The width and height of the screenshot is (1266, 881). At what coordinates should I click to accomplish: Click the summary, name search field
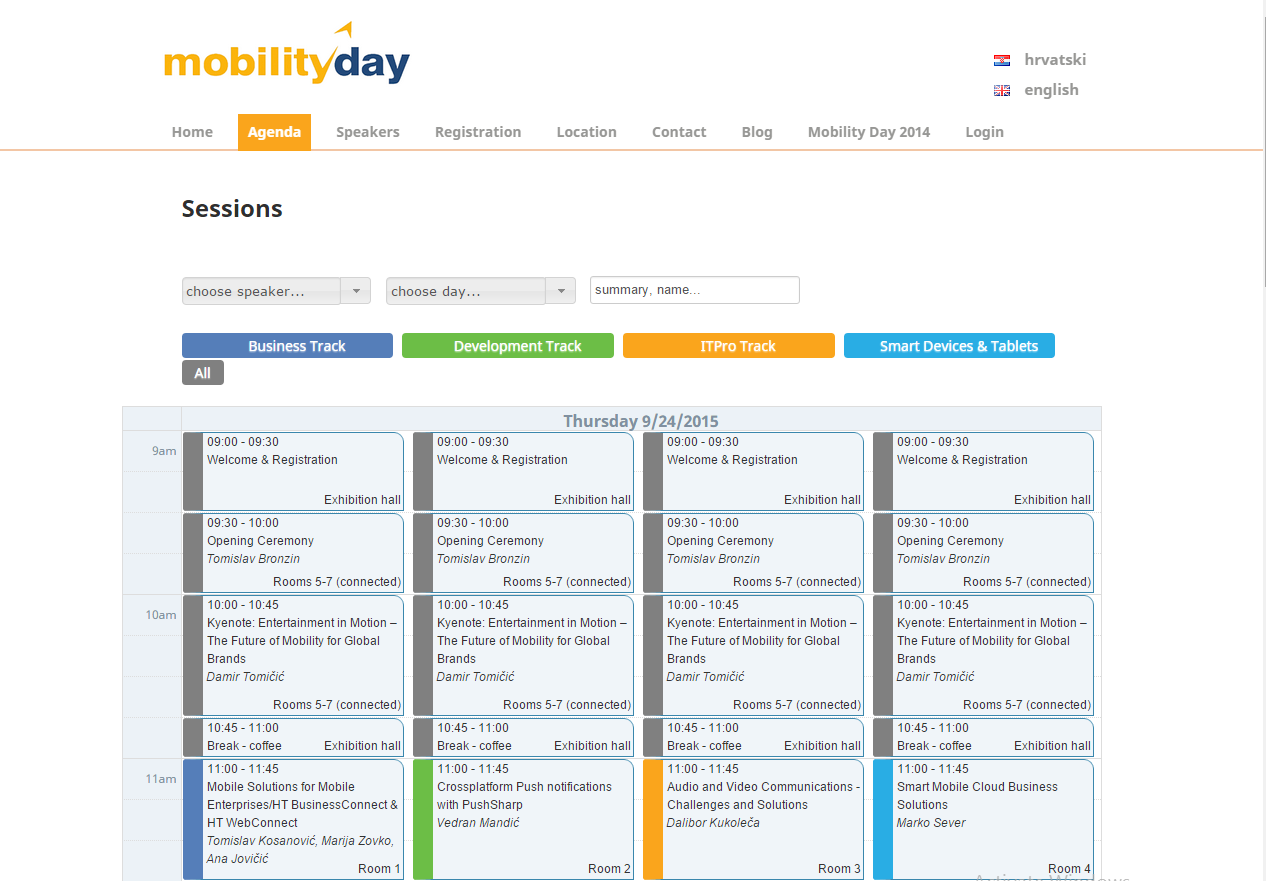(695, 290)
